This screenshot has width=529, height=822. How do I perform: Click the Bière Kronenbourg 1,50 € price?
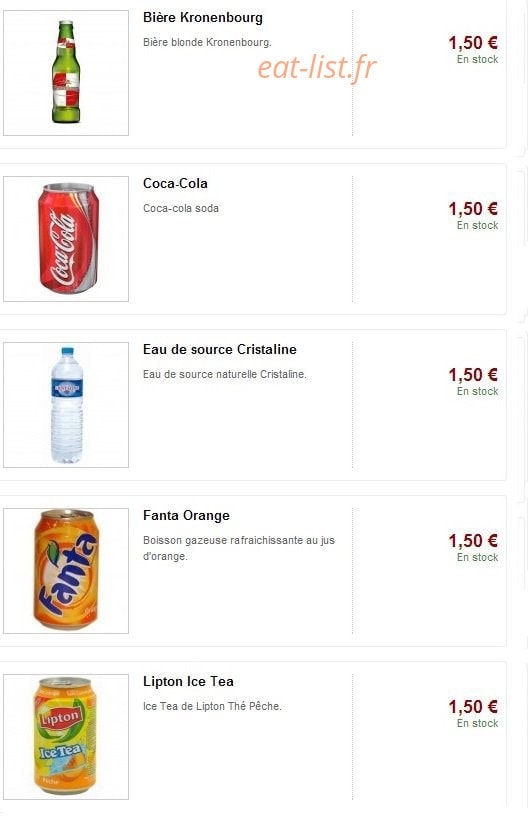(473, 43)
